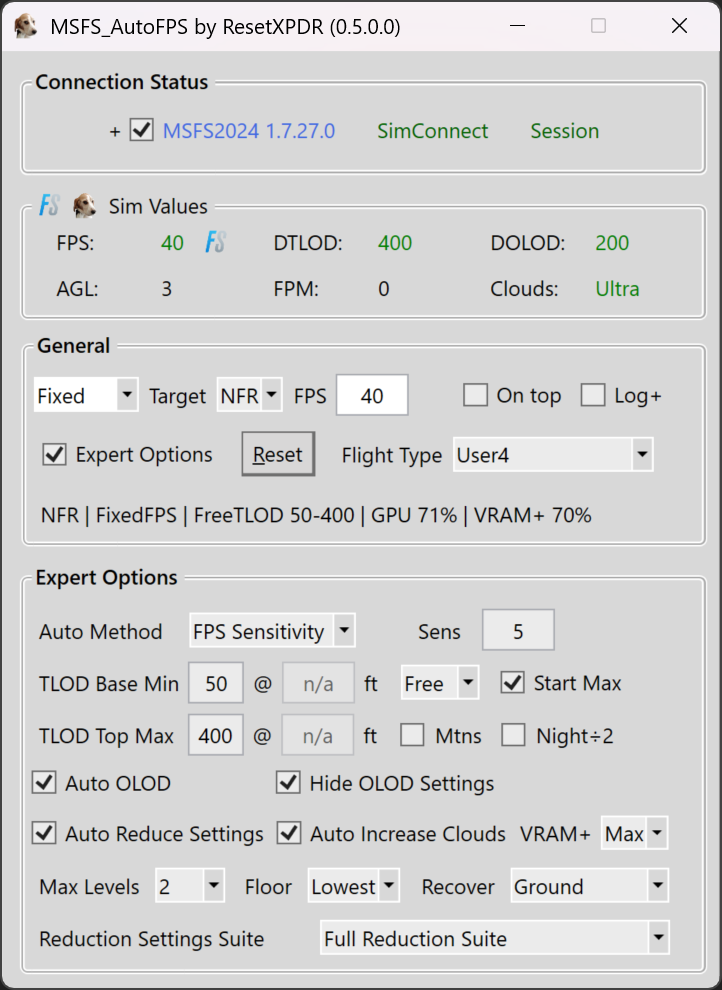The image size is (722, 990).
Task: Uncheck the Auto OLOD checkbox
Action: coord(44,782)
